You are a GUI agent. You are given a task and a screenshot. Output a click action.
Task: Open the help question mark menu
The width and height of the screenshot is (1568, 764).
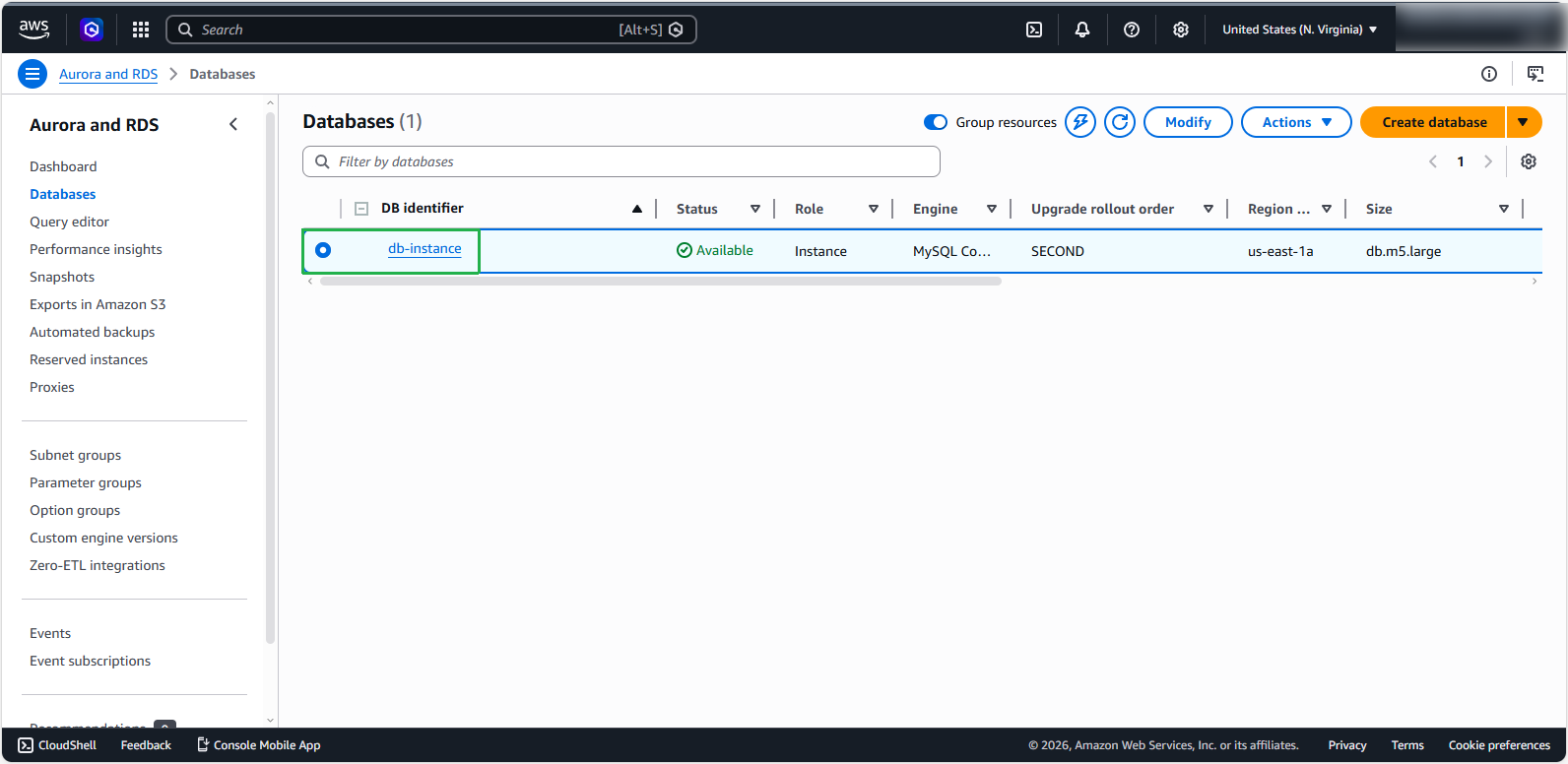1132,30
